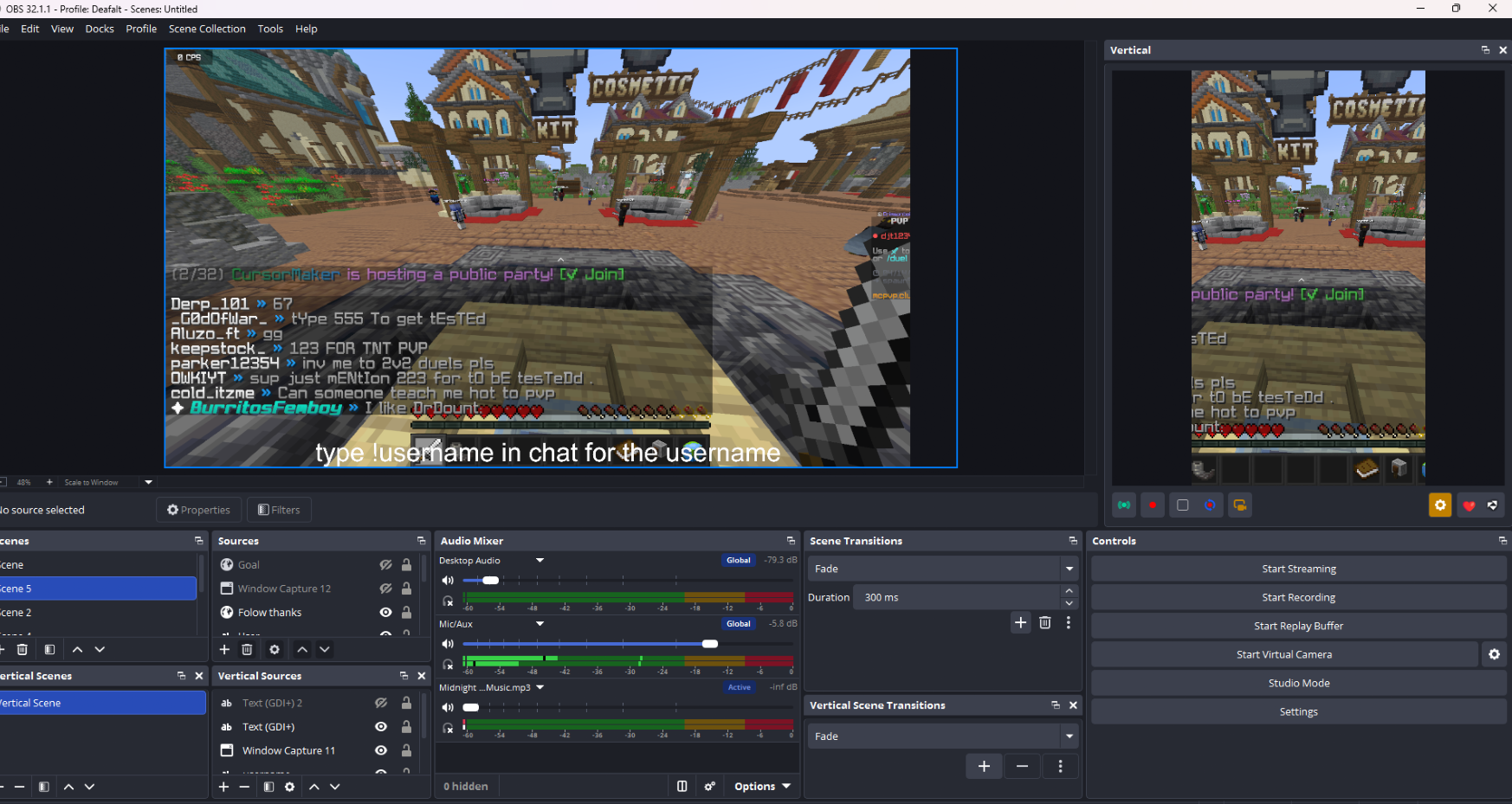This screenshot has width=1512, height=804.
Task: Toggle lock on Goal source
Action: pyautogui.click(x=406, y=565)
